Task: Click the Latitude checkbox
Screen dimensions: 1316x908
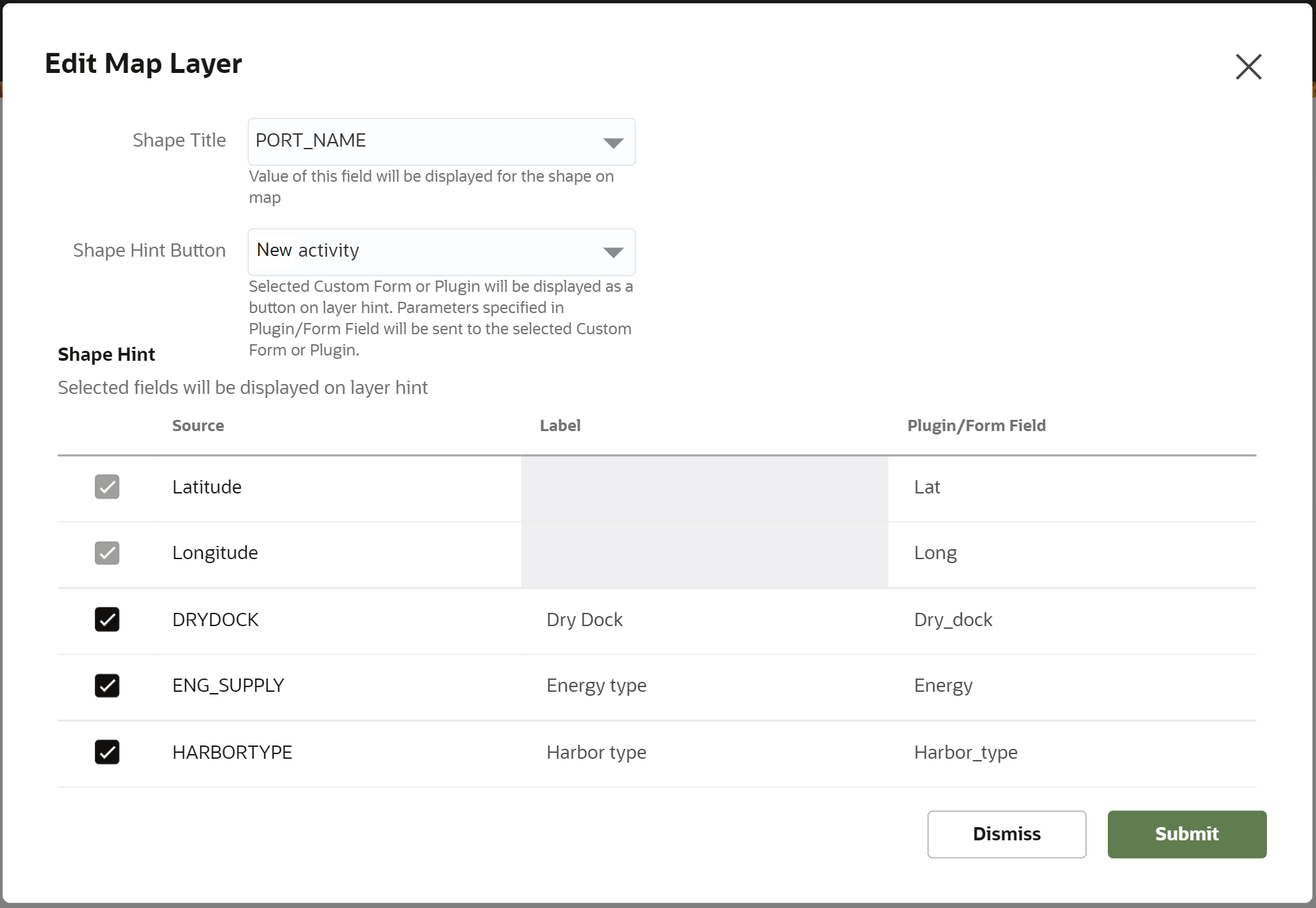Action: (x=107, y=487)
